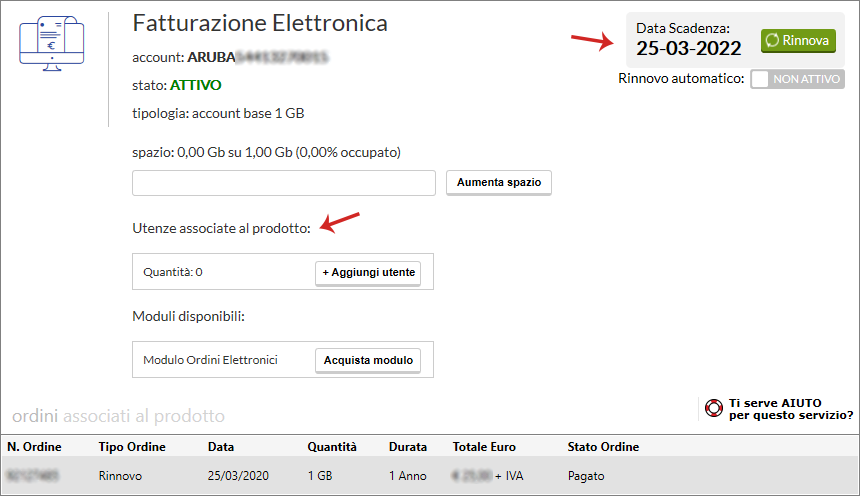
Task: Open the Ti serve AIUTO help link
Action: click(790, 408)
